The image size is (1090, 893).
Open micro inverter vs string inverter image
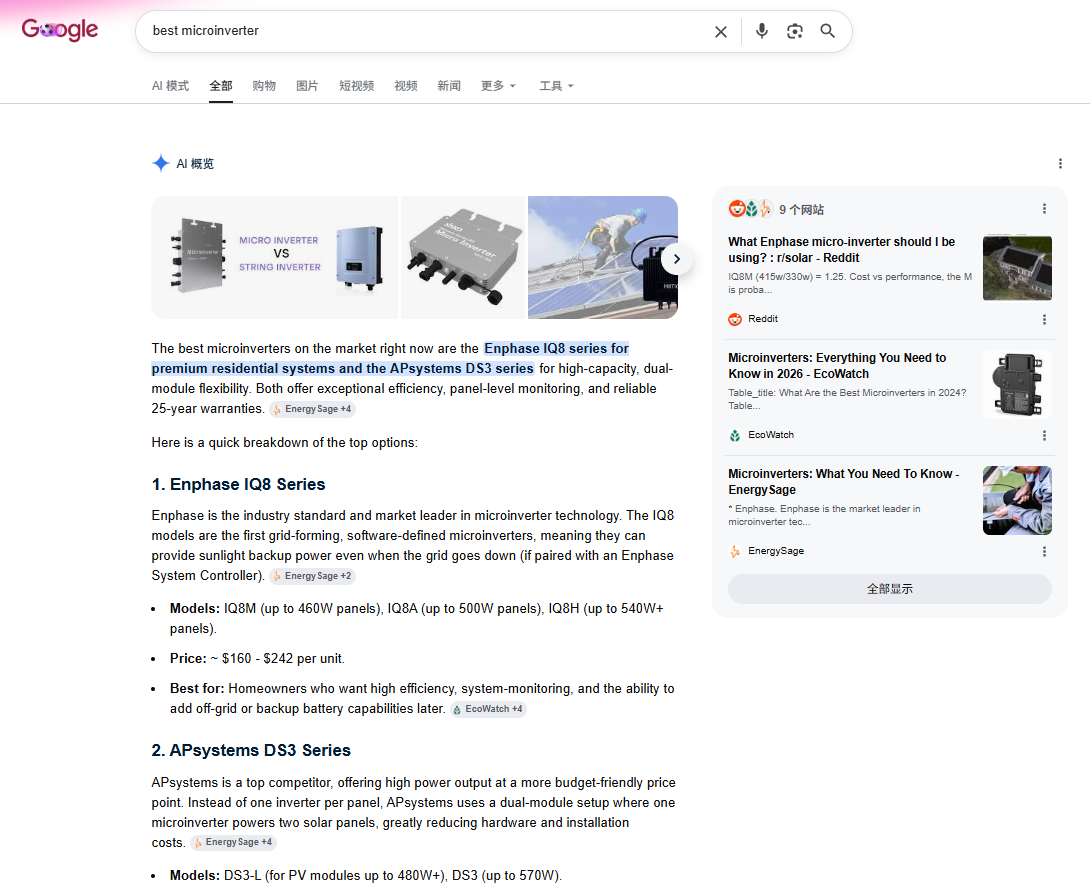tap(275, 257)
